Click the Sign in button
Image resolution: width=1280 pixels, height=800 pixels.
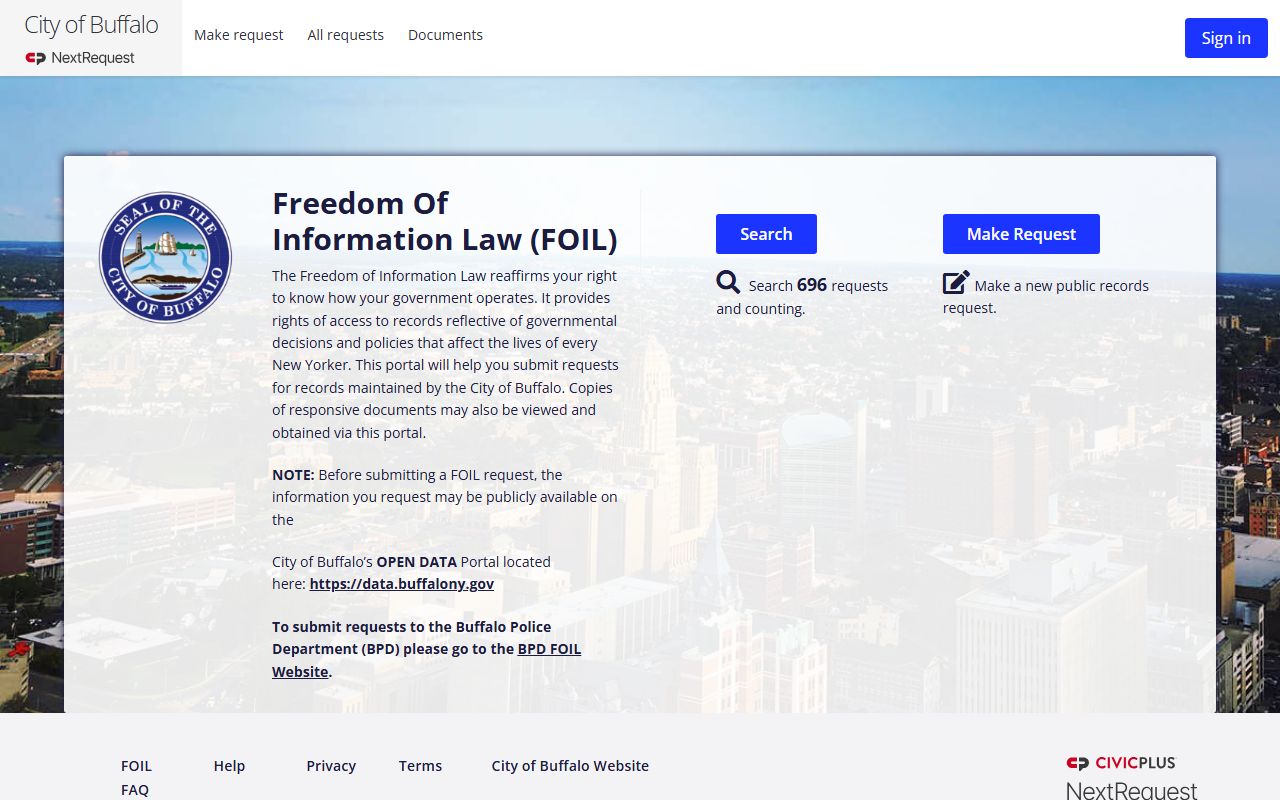point(1226,38)
